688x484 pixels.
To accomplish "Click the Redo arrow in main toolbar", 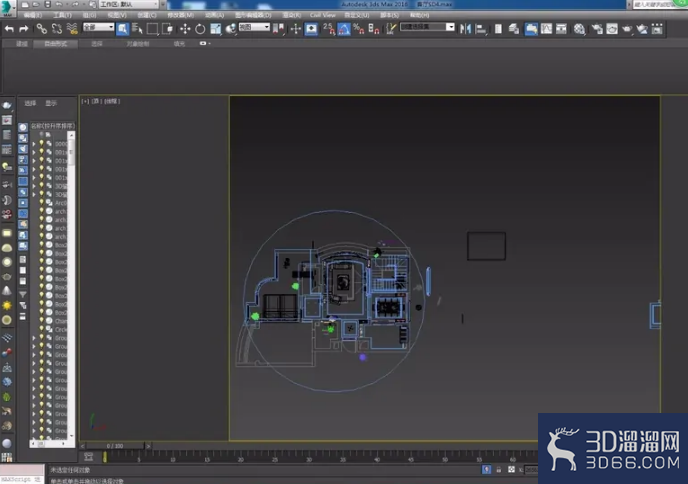I will coord(24,29).
